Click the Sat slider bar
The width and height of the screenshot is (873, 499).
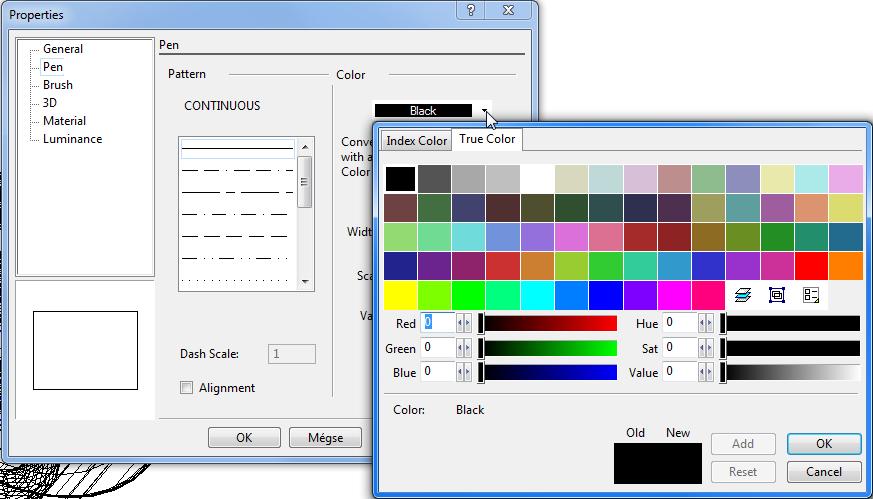(x=791, y=348)
